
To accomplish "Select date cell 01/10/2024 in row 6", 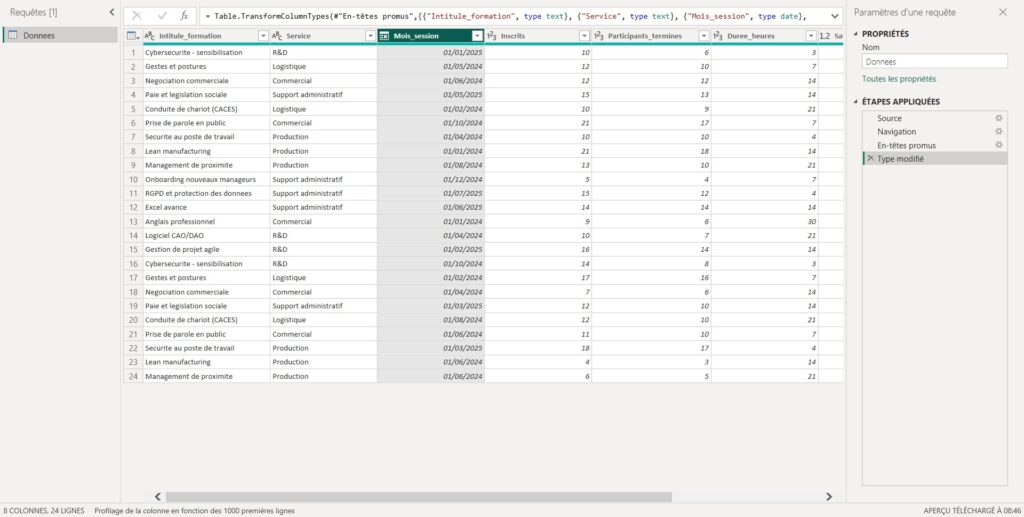I will [431, 123].
